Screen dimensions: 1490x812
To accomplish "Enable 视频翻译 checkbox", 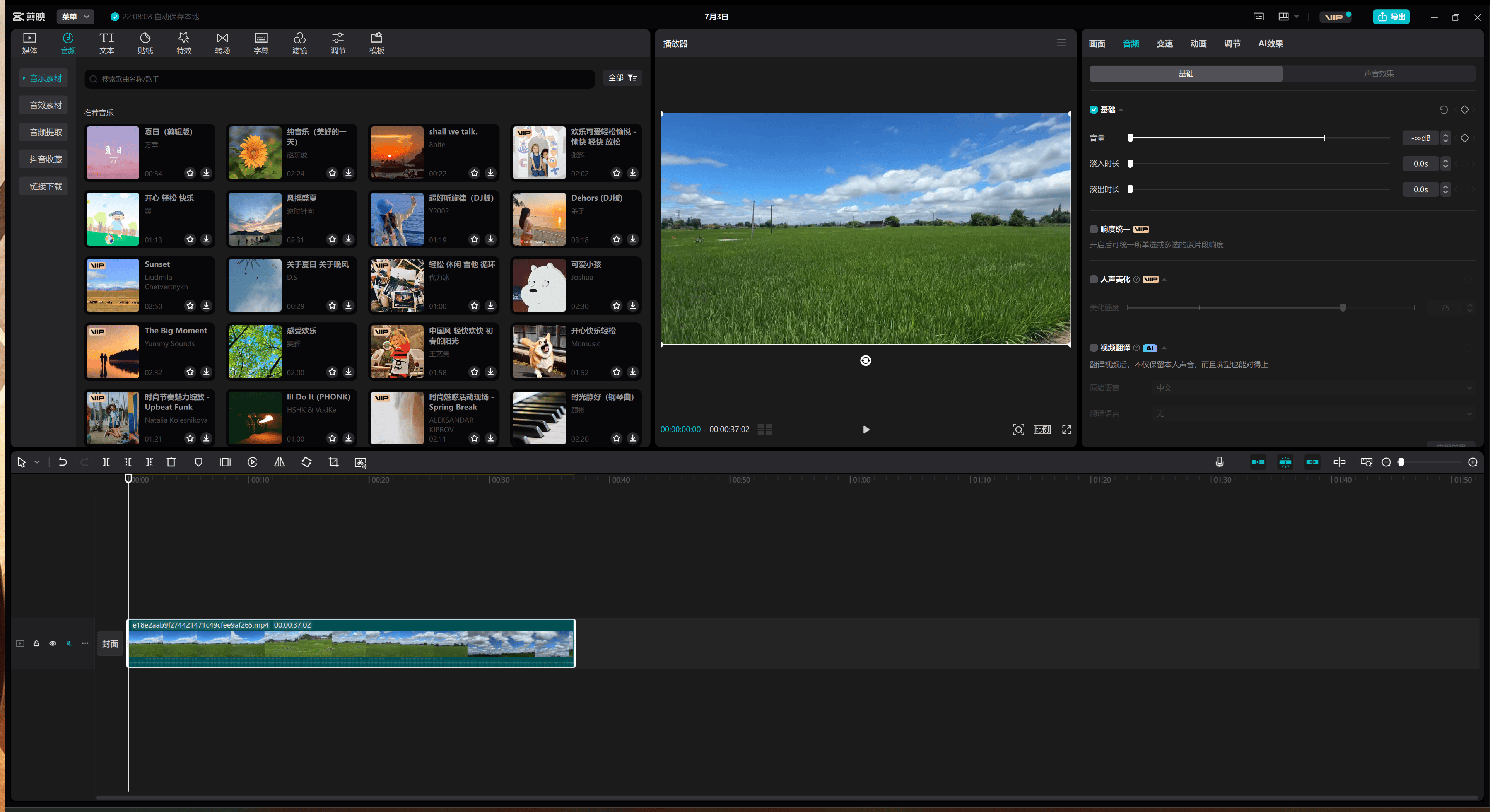I will pyautogui.click(x=1093, y=348).
